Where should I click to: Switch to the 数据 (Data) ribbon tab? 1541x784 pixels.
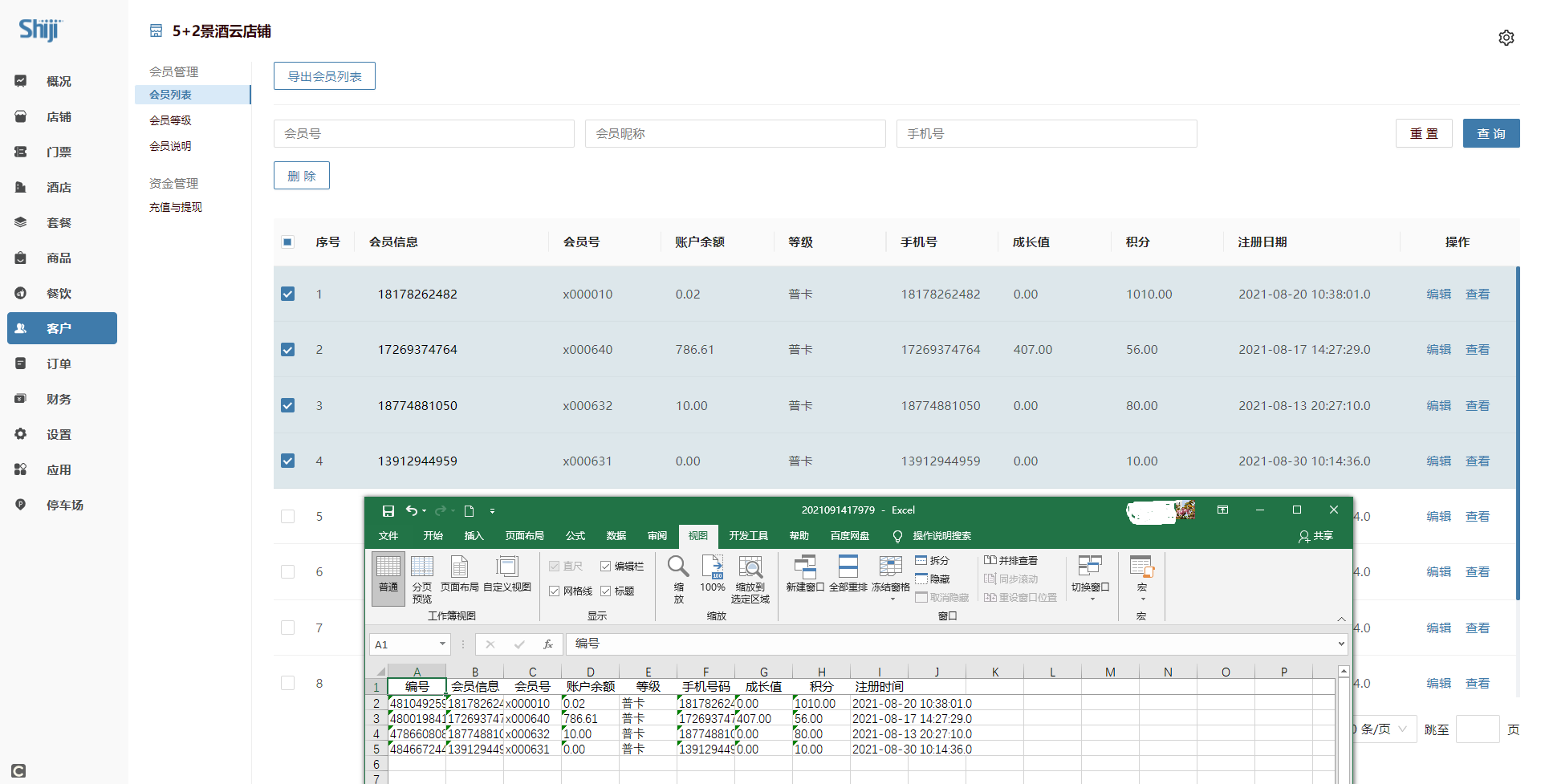616,536
